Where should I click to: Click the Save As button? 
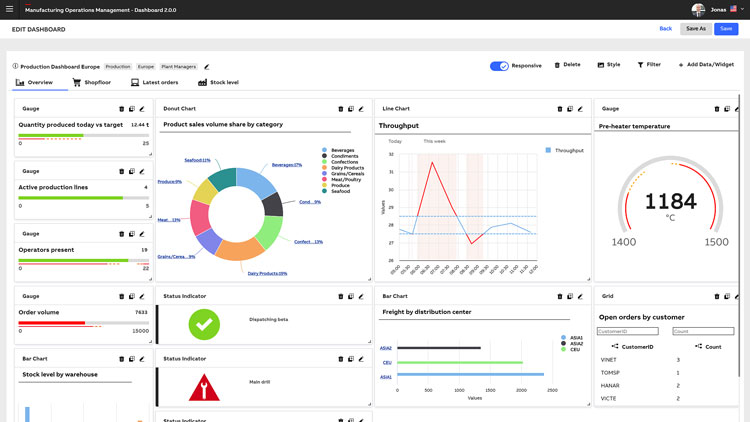(696, 29)
